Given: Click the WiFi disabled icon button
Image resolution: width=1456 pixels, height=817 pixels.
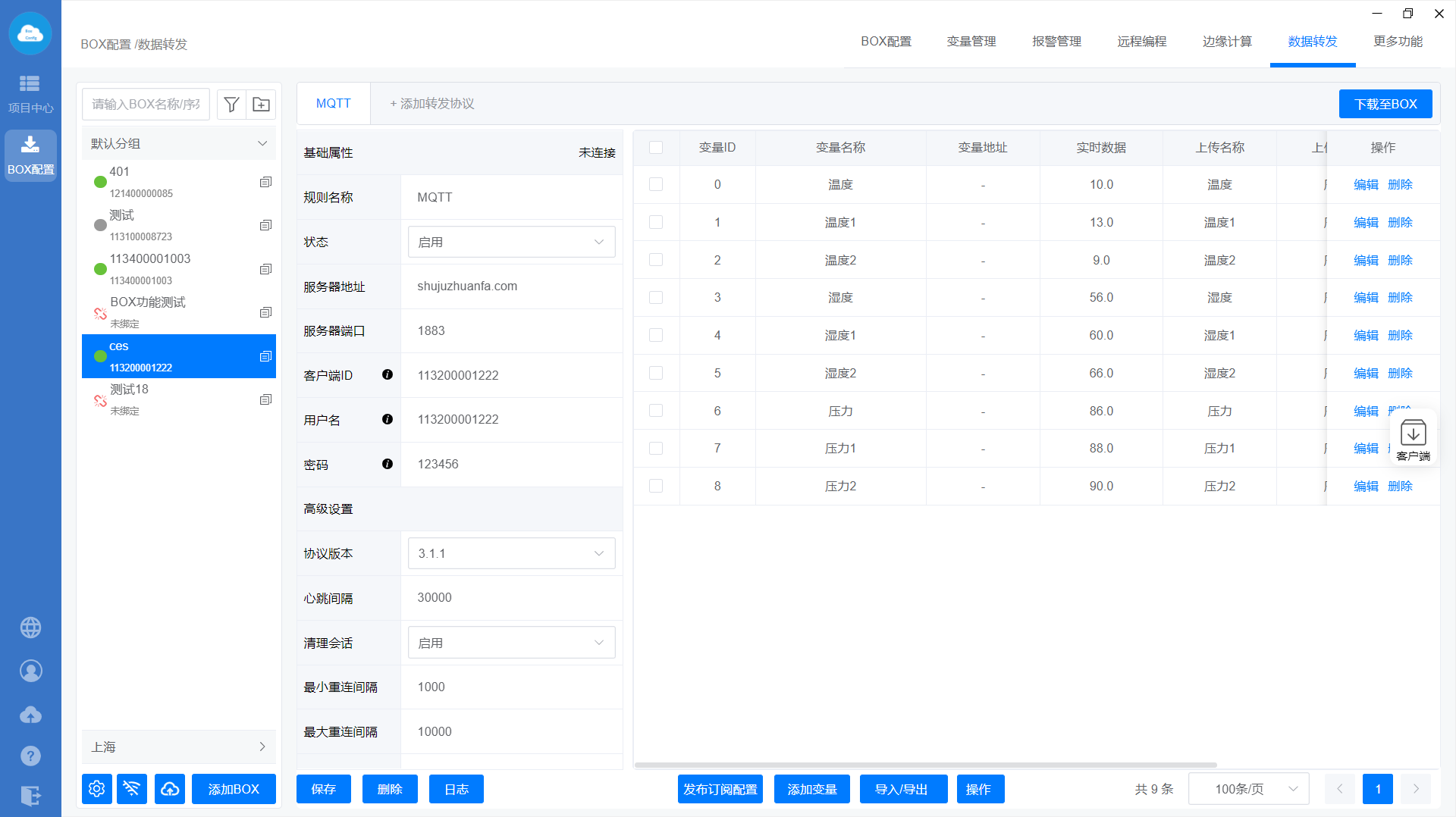Looking at the screenshot, I should click(132, 789).
